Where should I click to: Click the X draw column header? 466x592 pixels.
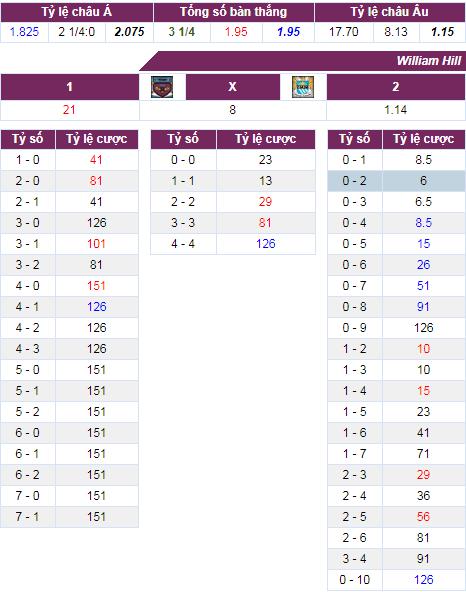point(233,87)
